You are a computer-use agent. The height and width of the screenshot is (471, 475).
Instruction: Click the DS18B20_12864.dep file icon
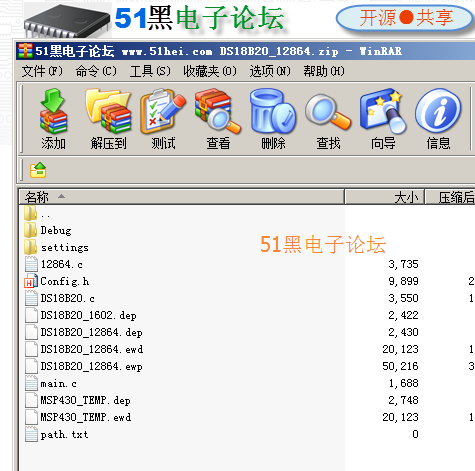[31, 332]
